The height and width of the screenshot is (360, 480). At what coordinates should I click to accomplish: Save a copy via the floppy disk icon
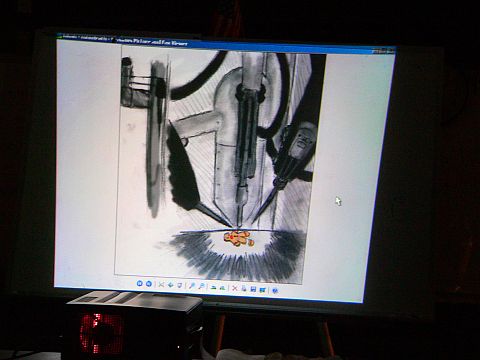point(253,289)
